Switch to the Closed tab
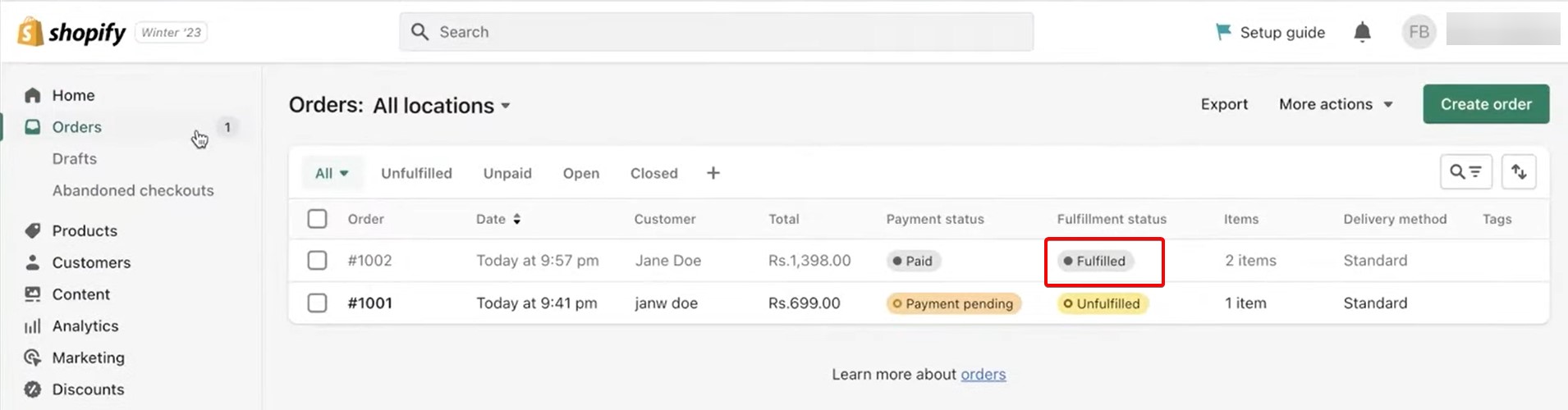 click(654, 173)
